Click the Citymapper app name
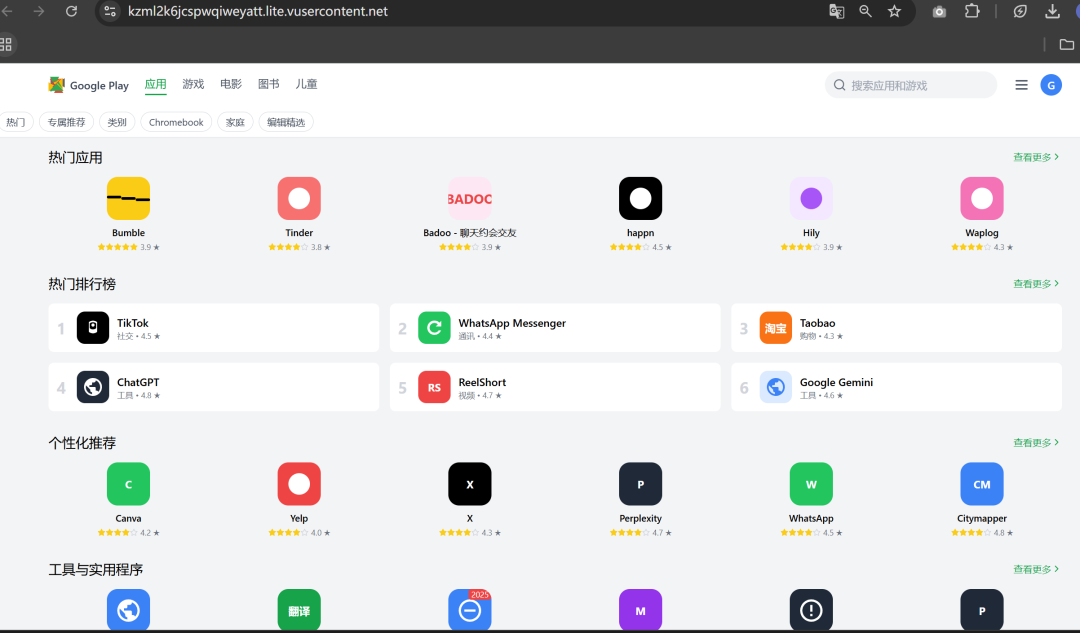This screenshot has height=633, width=1080. [x=982, y=518]
